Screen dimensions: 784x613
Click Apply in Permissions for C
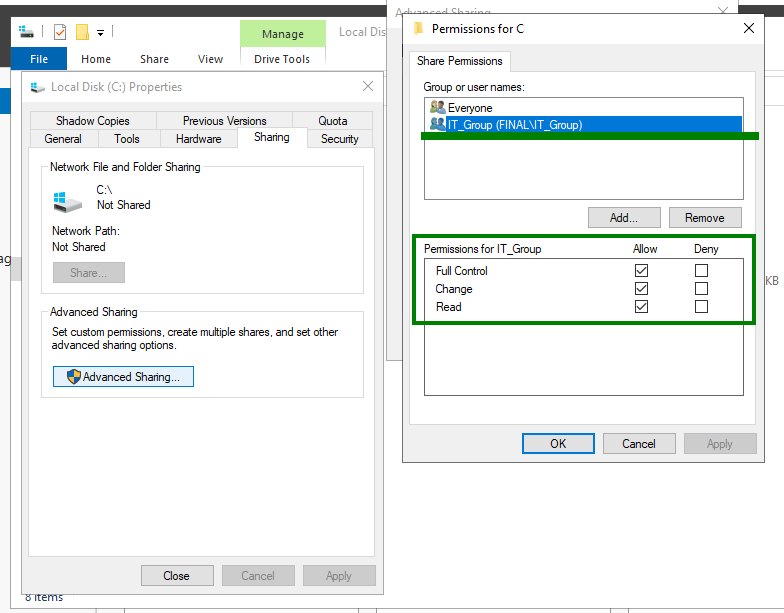coord(720,444)
